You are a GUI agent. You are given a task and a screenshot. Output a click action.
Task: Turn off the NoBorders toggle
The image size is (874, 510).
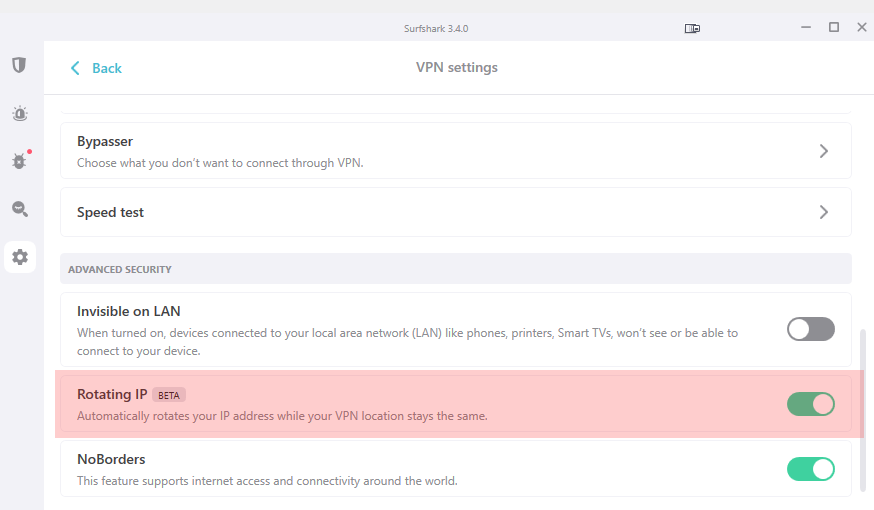pyautogui.click(x=810, y=469)
